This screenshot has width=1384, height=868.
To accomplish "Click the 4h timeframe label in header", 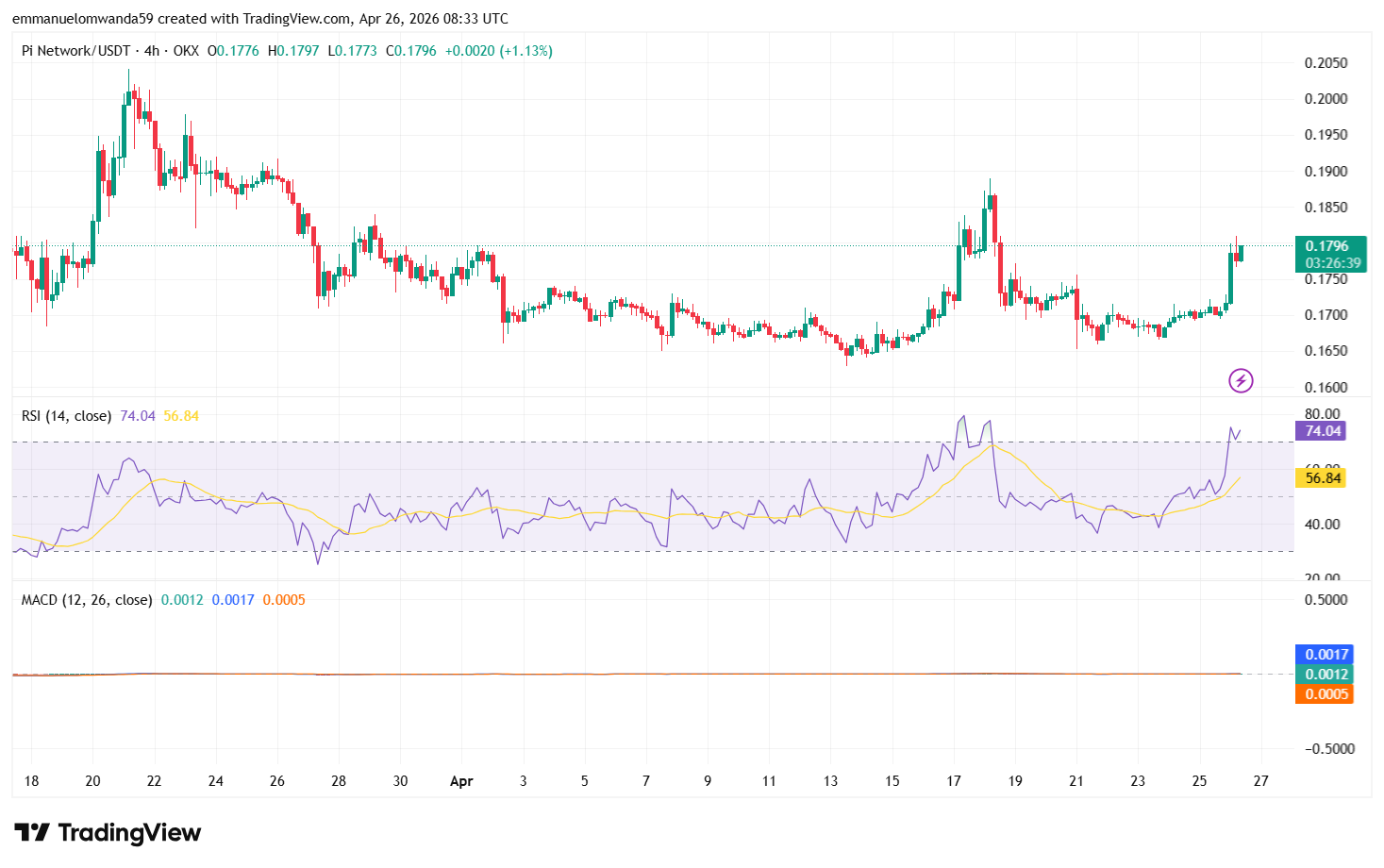I will click(152, 51).
